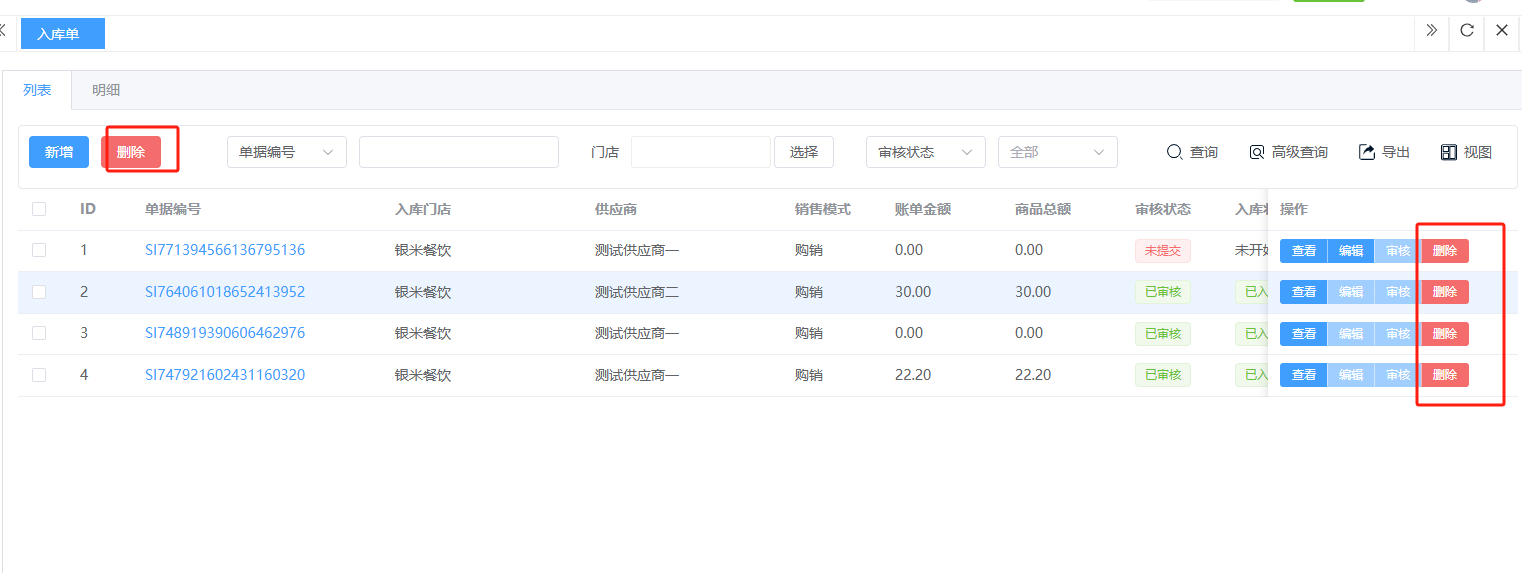The image size is (1522, 573).
Task: Click the 门店 input field
Action: 700,152
